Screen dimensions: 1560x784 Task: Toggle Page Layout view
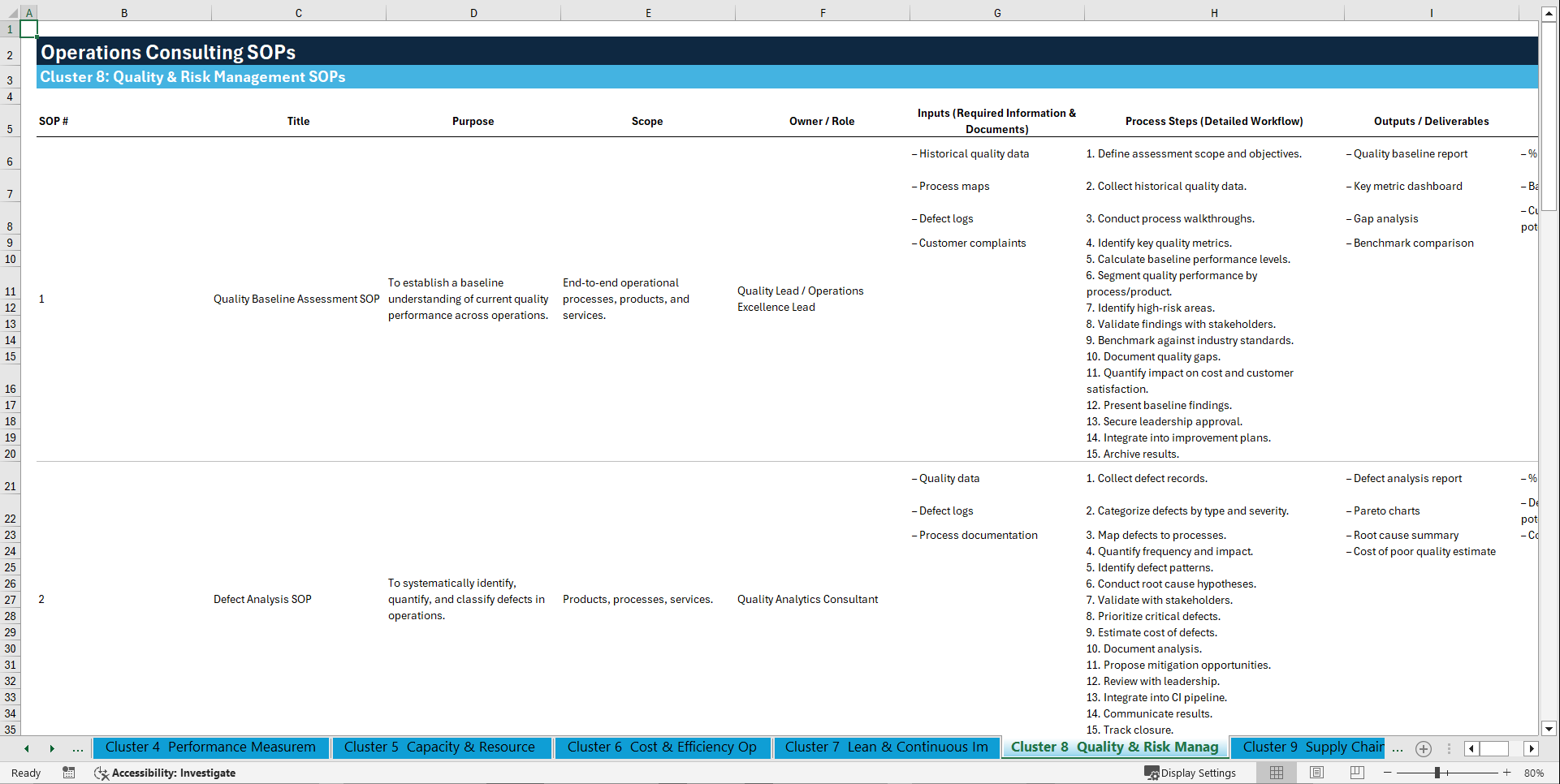click(x=1316, y=773)
